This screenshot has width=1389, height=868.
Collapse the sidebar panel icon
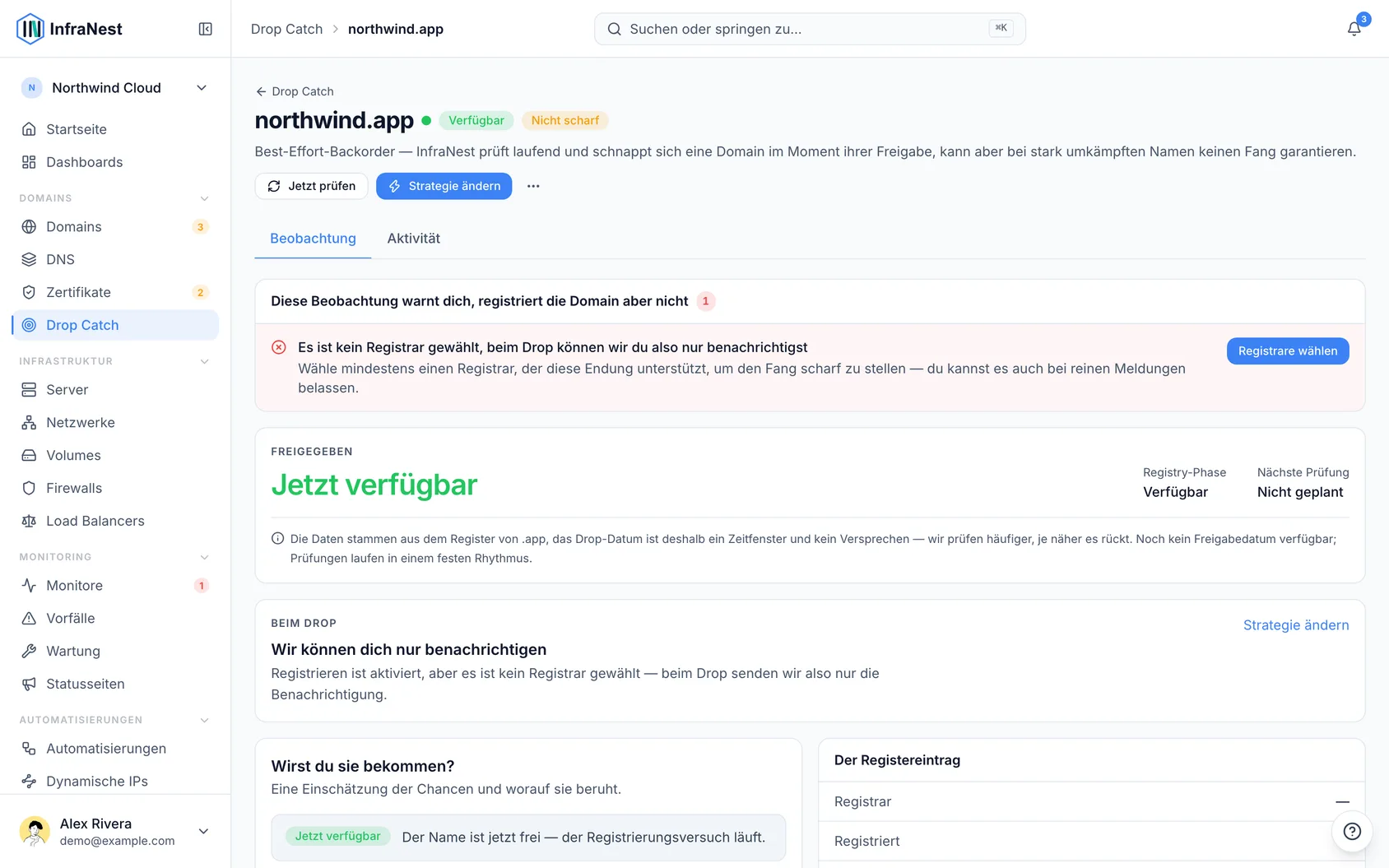tap(206, 29)
